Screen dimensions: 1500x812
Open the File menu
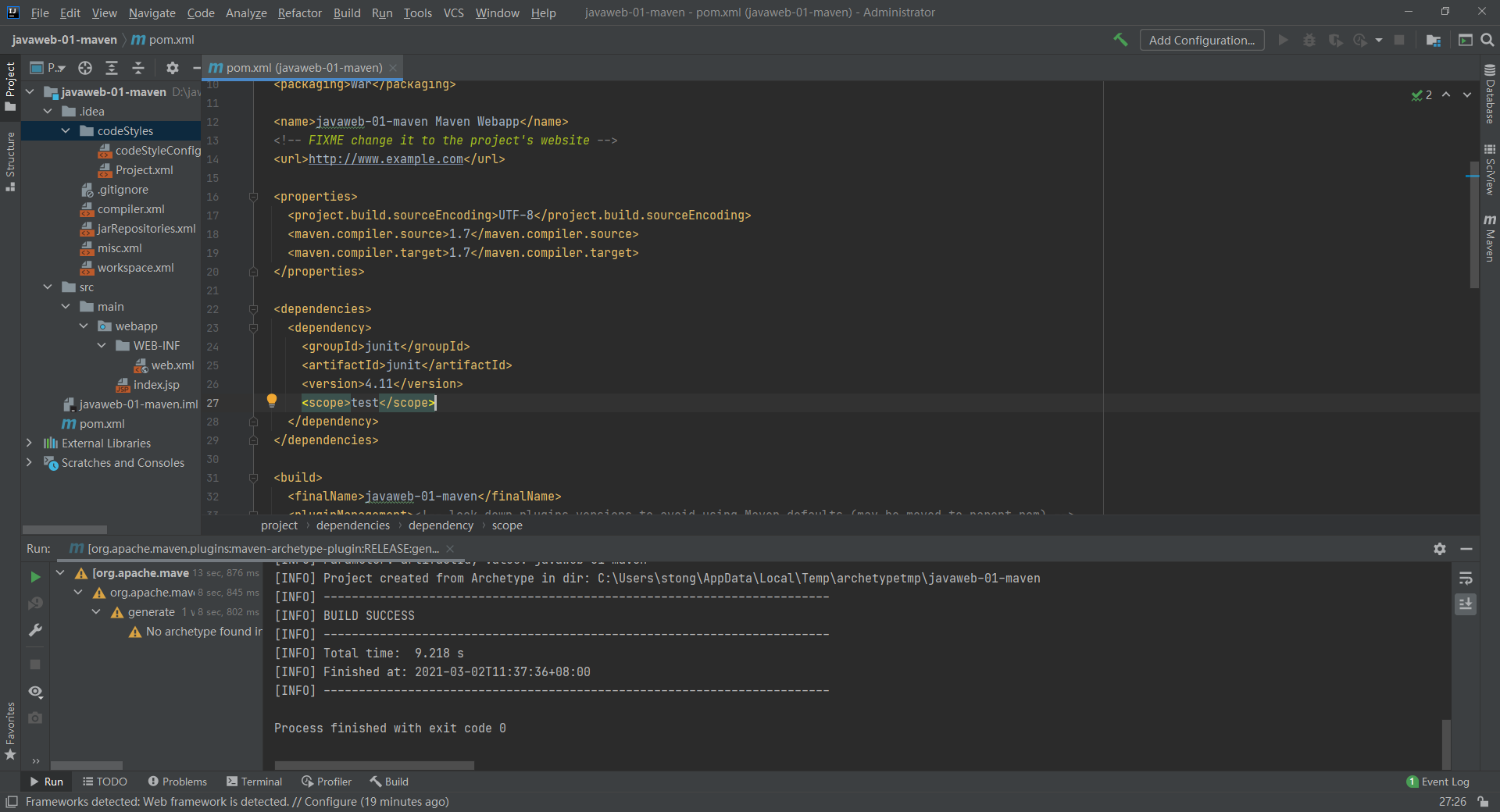tap(40, 13)
